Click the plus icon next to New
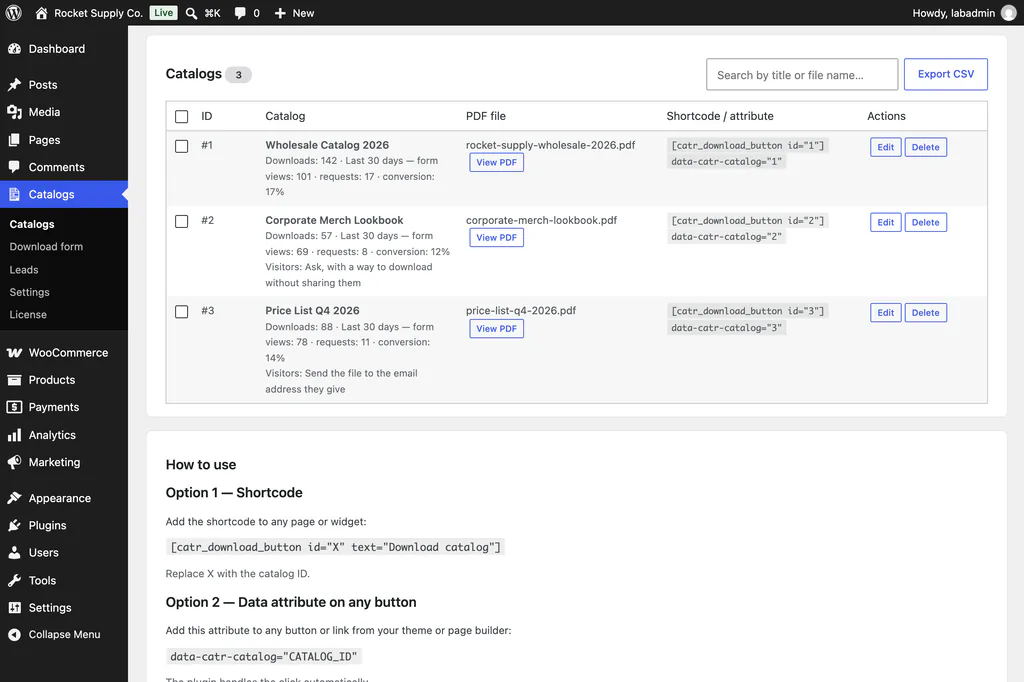 click(280, 13)
